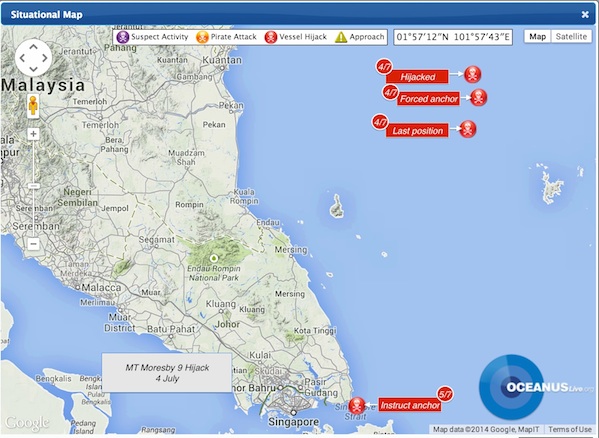The width and height of the screenshot is (599, 438).
Task: Click the Vessel Hijack legend text
Action: 303,37
